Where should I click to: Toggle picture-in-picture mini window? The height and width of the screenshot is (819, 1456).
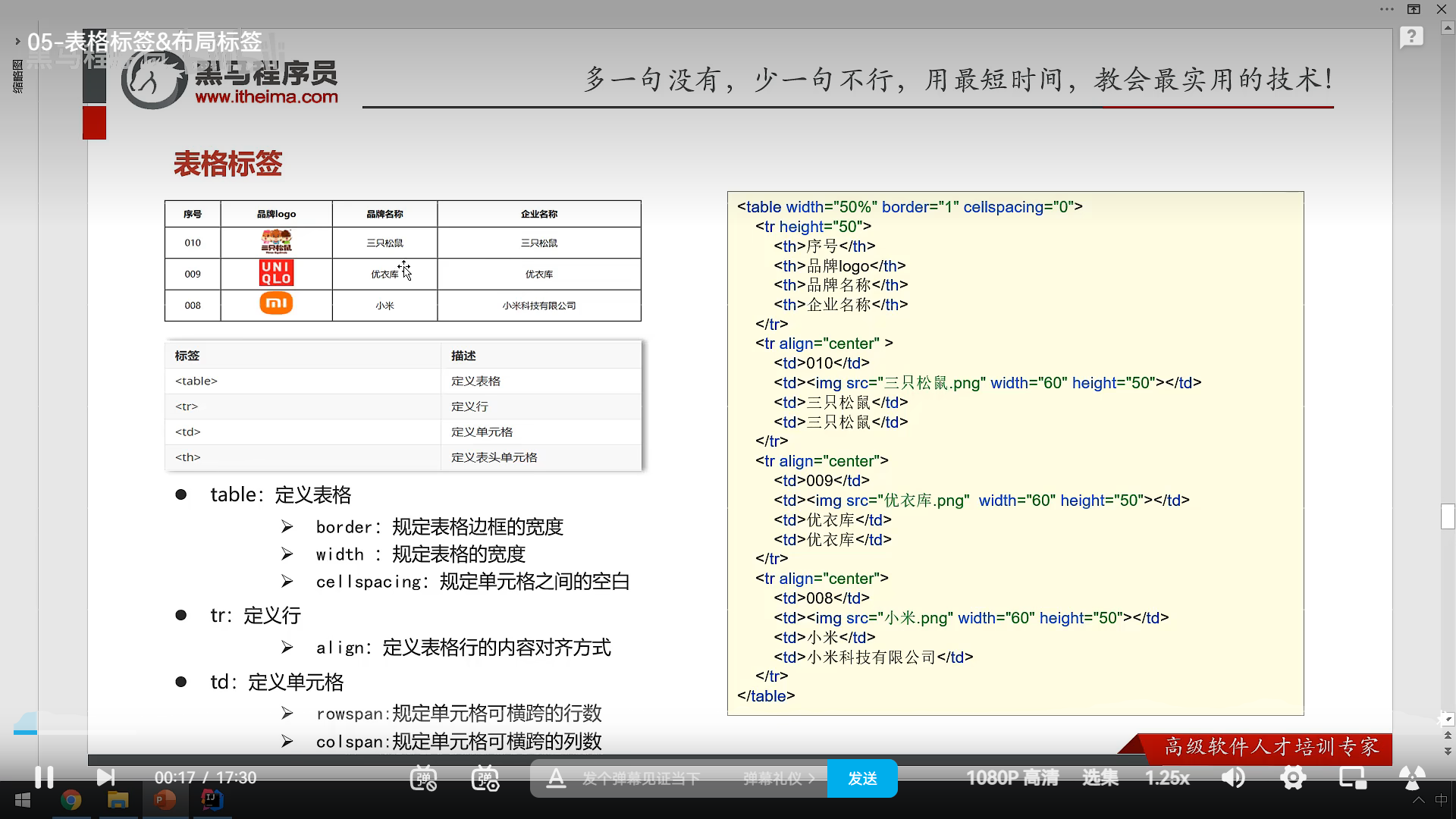(1352, 778)
